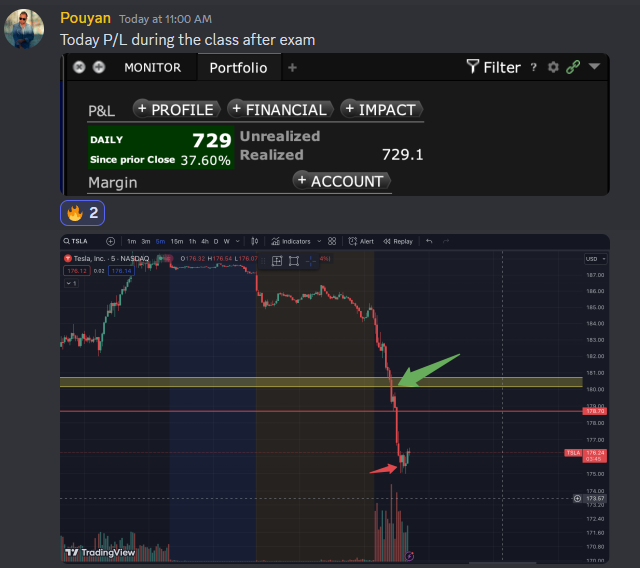Viewport: 640px width, 568px height.
Task: Click the question mark help icon
Action: [533, 67]
